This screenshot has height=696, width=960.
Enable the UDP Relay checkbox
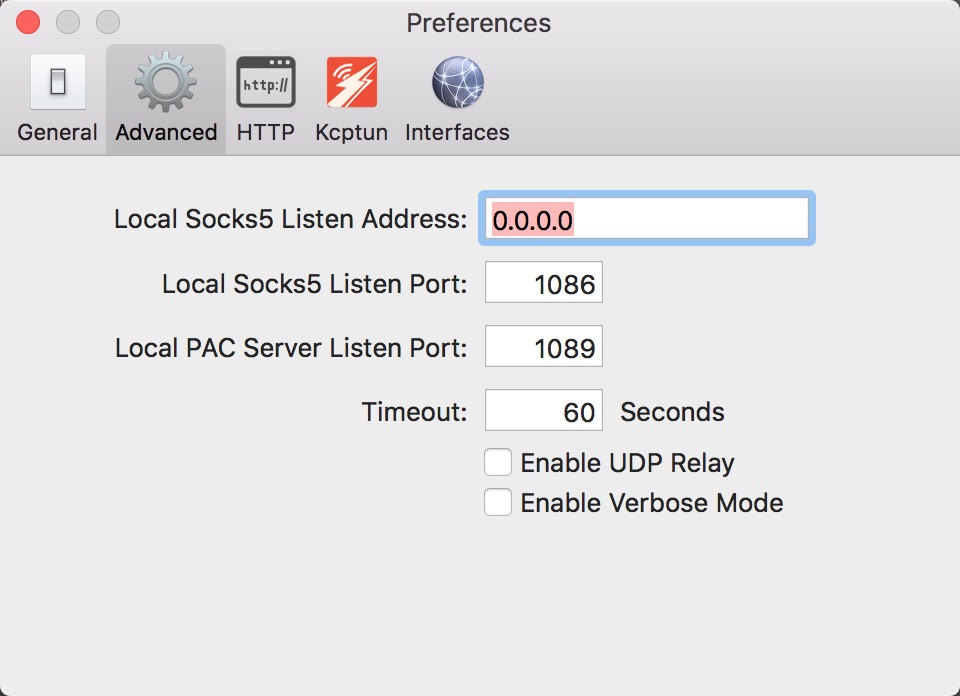pos(498,463)
